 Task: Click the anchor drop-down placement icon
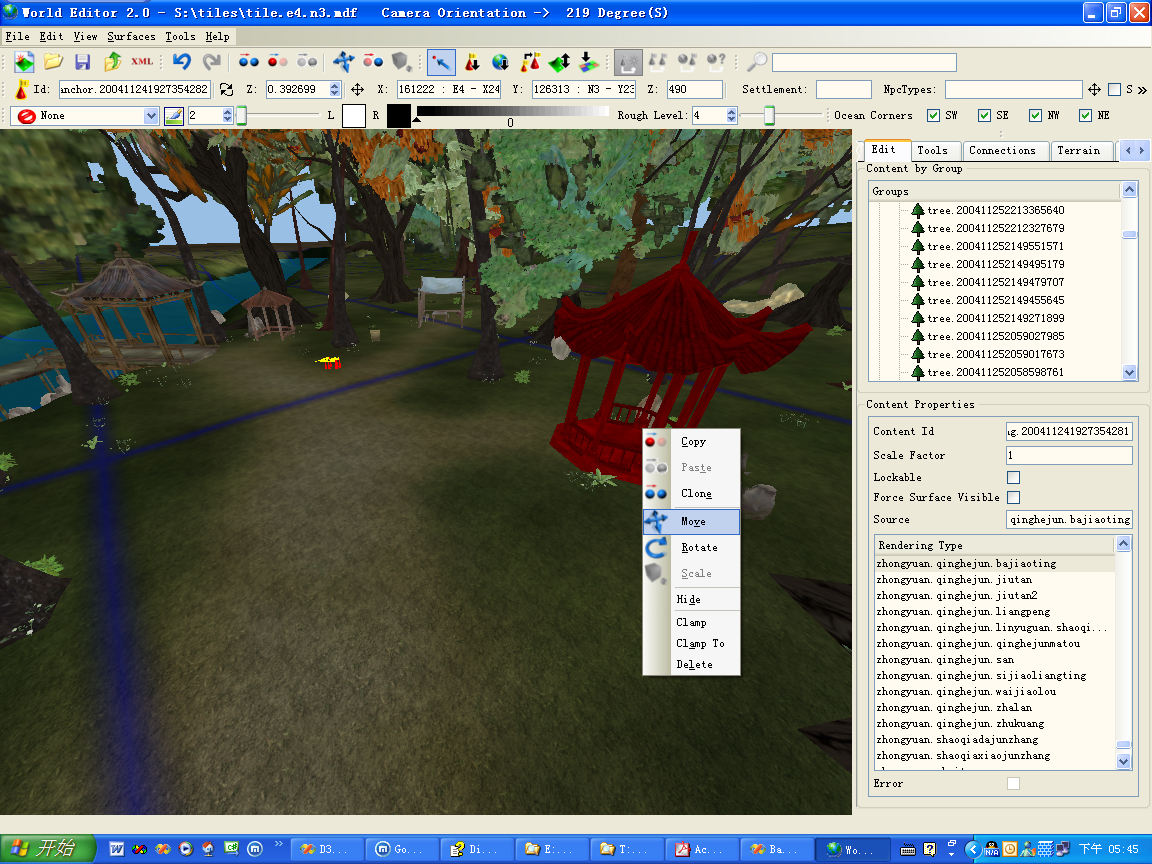point(472,62)
